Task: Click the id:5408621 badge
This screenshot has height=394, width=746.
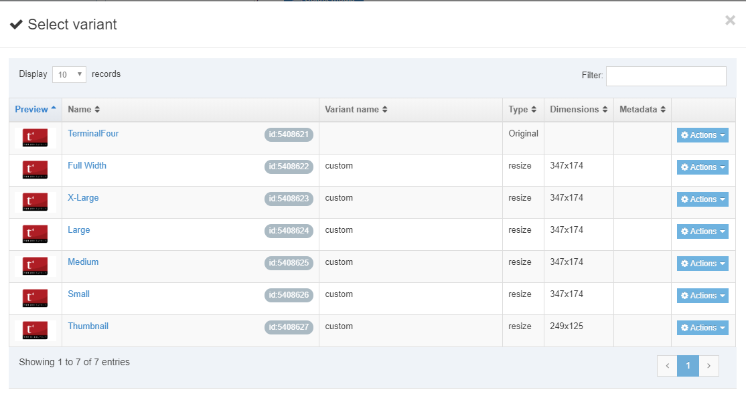Action: pos(289,135)
